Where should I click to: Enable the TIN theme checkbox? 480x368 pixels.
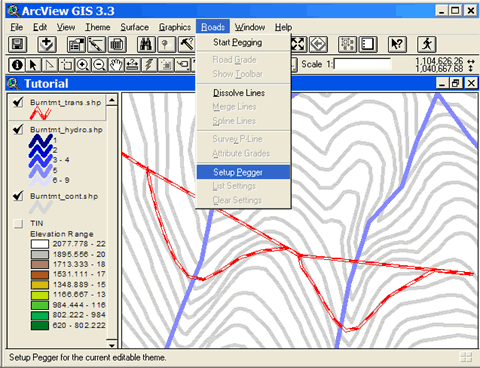point(18,223)
